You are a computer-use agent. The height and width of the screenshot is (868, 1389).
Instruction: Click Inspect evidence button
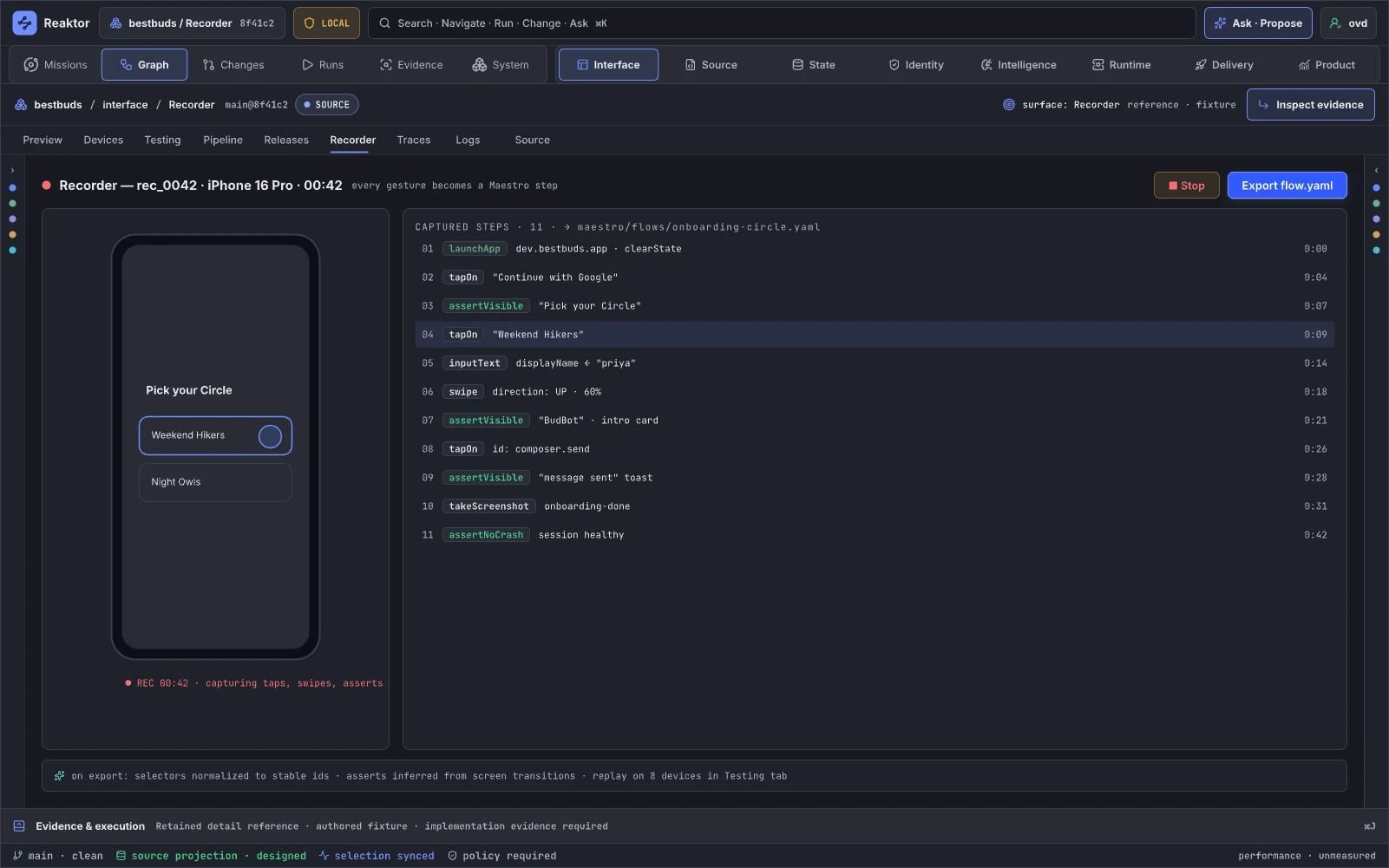point(1310,105)
